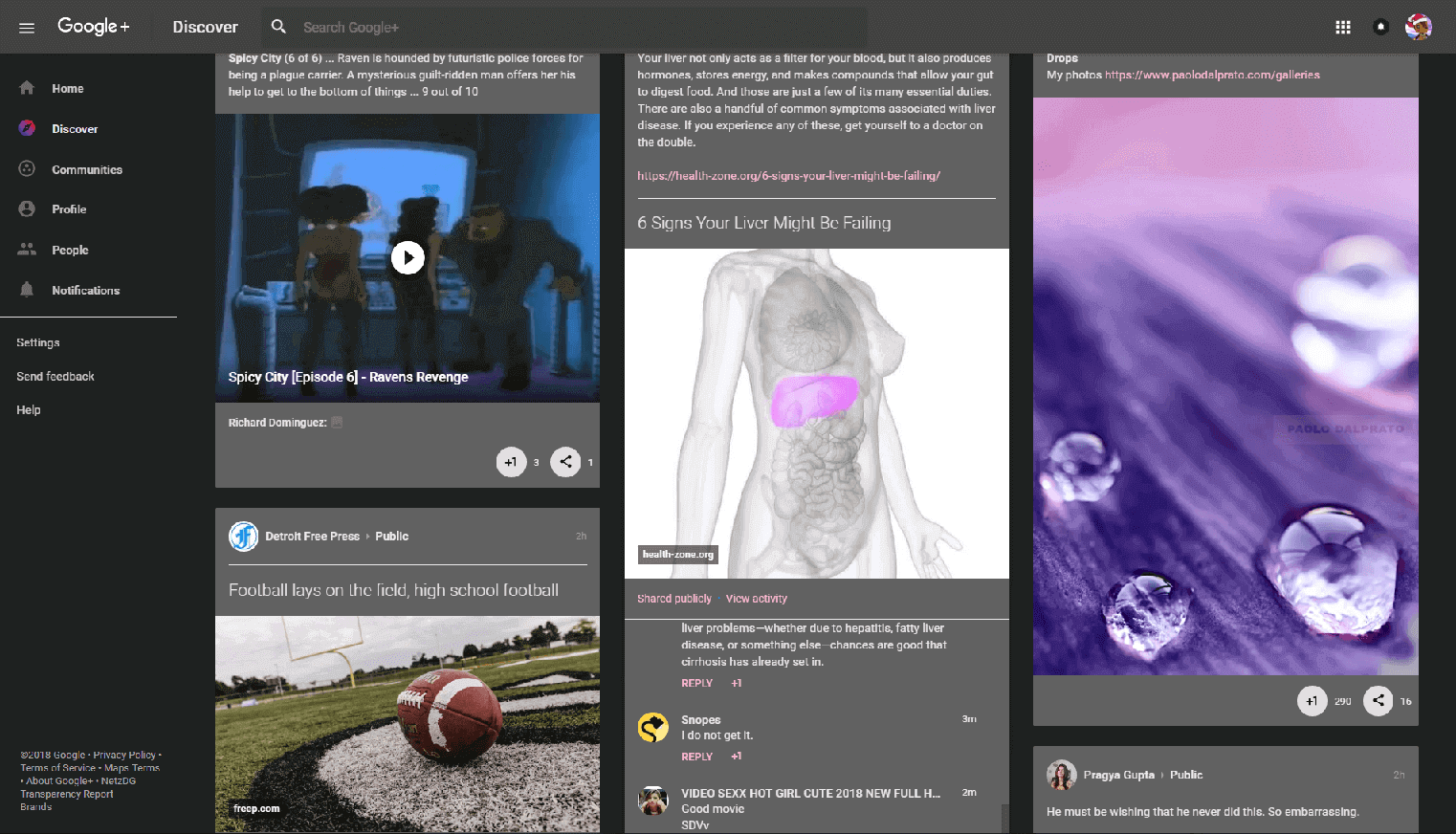The image size is (1456, 834).
Task: Open Detroit Free Press profile avatar
Action: (244, 537)
